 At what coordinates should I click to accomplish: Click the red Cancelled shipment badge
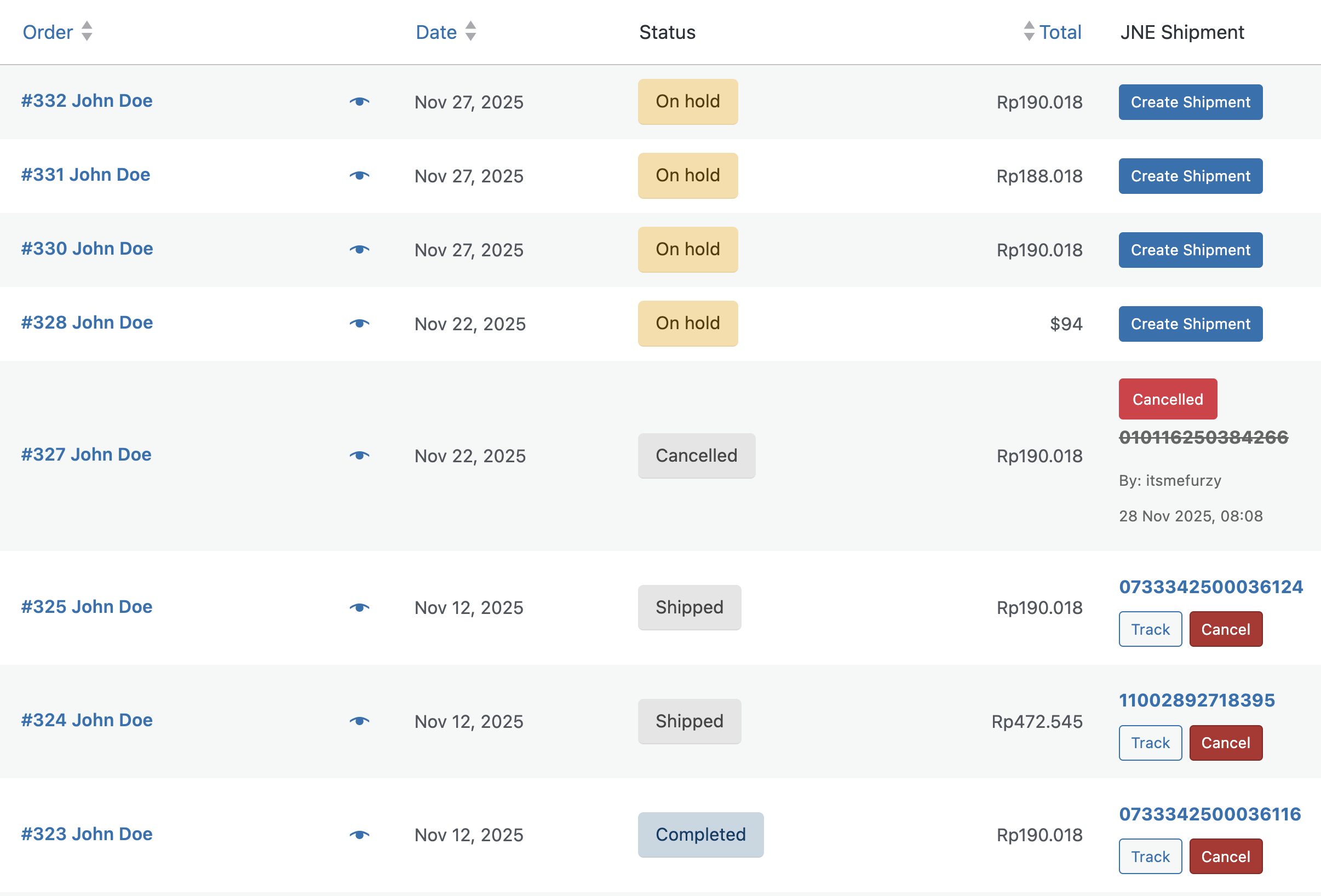coord(1168,399)
